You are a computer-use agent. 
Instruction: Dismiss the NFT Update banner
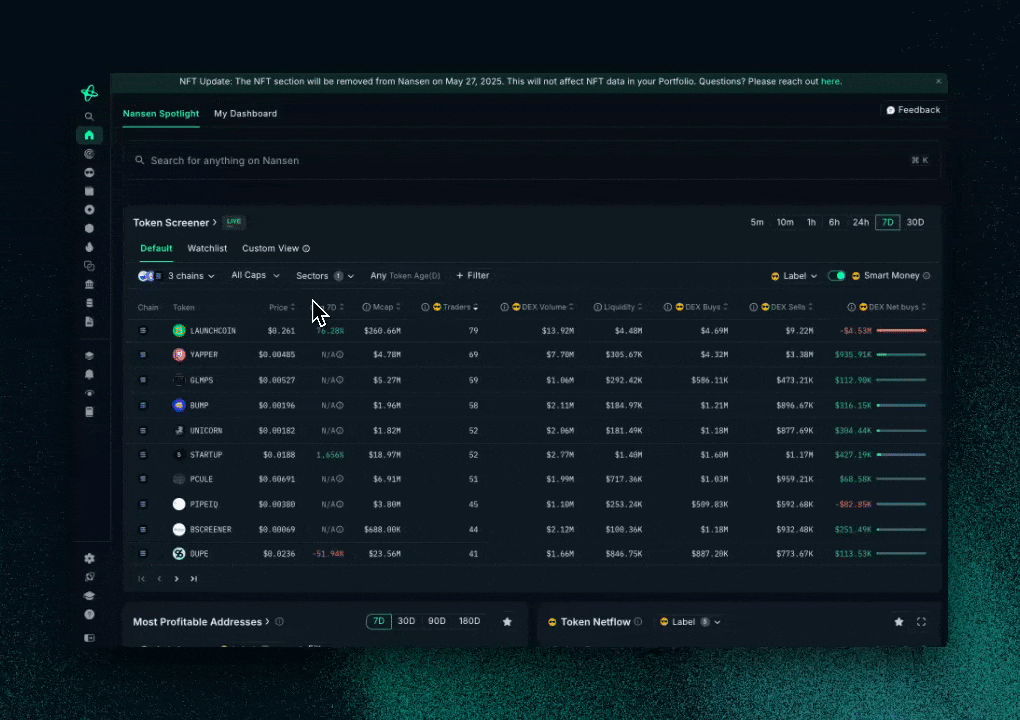pos(938,81)
